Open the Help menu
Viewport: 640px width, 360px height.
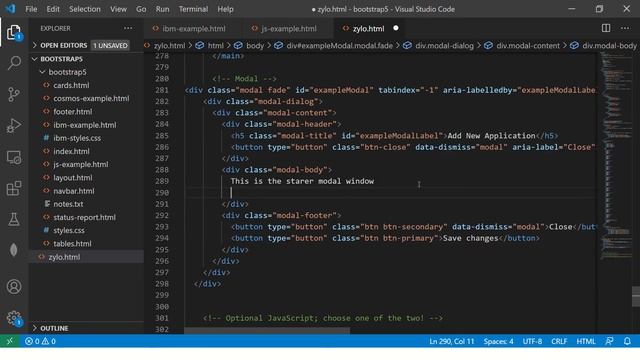click(x=225, y=9)
